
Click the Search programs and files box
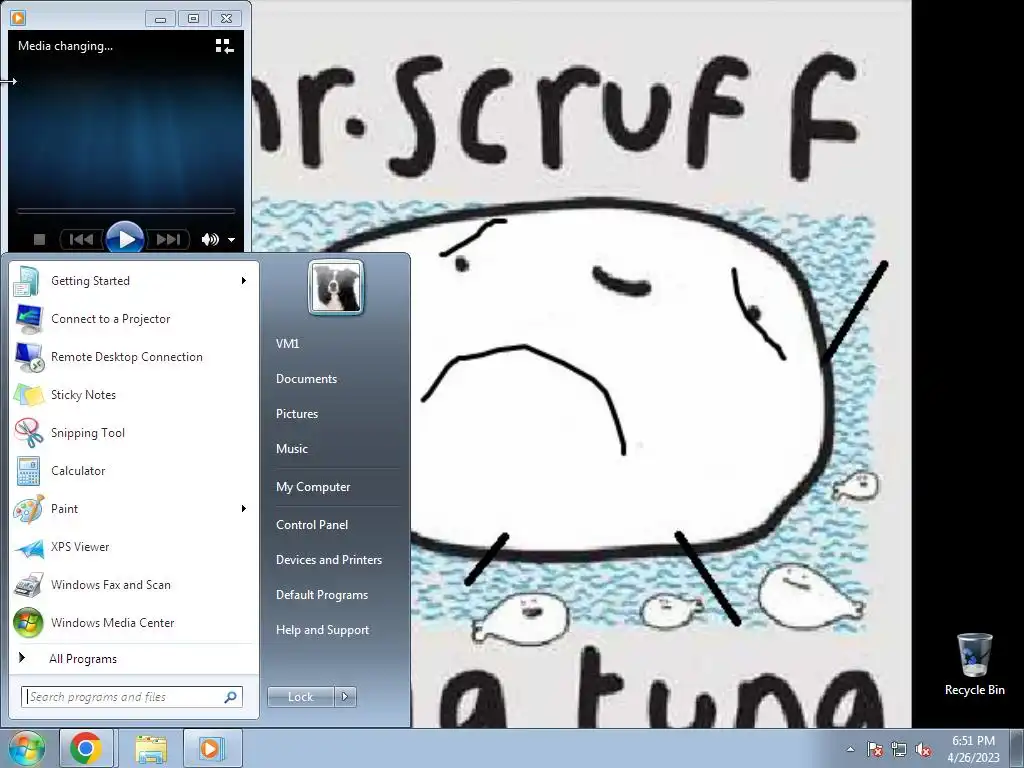pos(131,697)
